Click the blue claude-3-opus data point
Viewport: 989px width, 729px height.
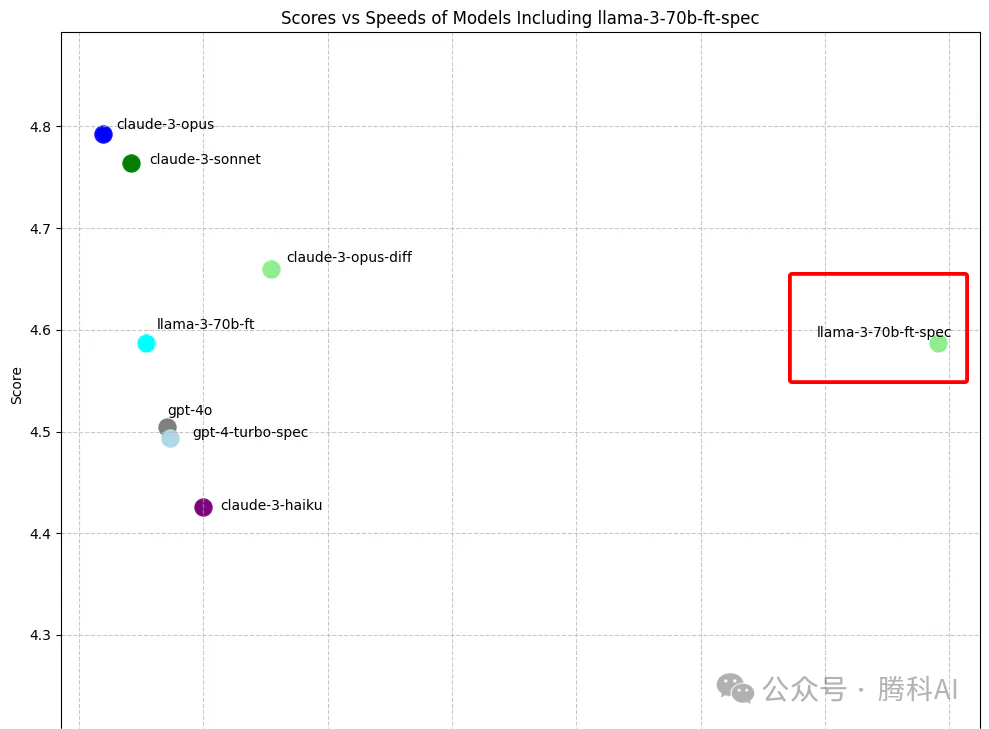tap(103, 134)
